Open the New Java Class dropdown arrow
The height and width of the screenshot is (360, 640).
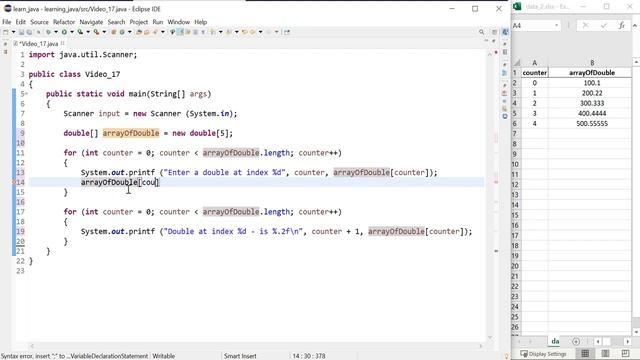coord(129,32)
